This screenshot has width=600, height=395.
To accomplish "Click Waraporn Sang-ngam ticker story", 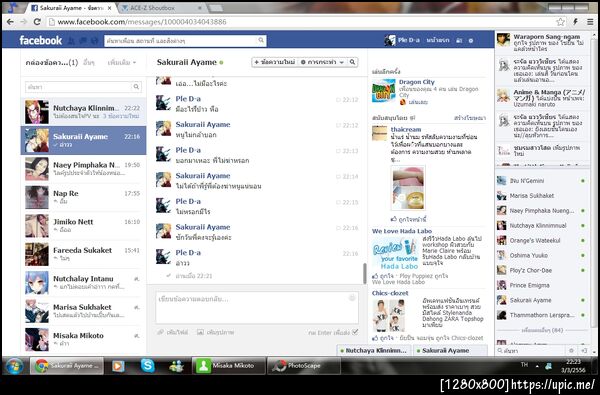I will (x=542, y=42).
